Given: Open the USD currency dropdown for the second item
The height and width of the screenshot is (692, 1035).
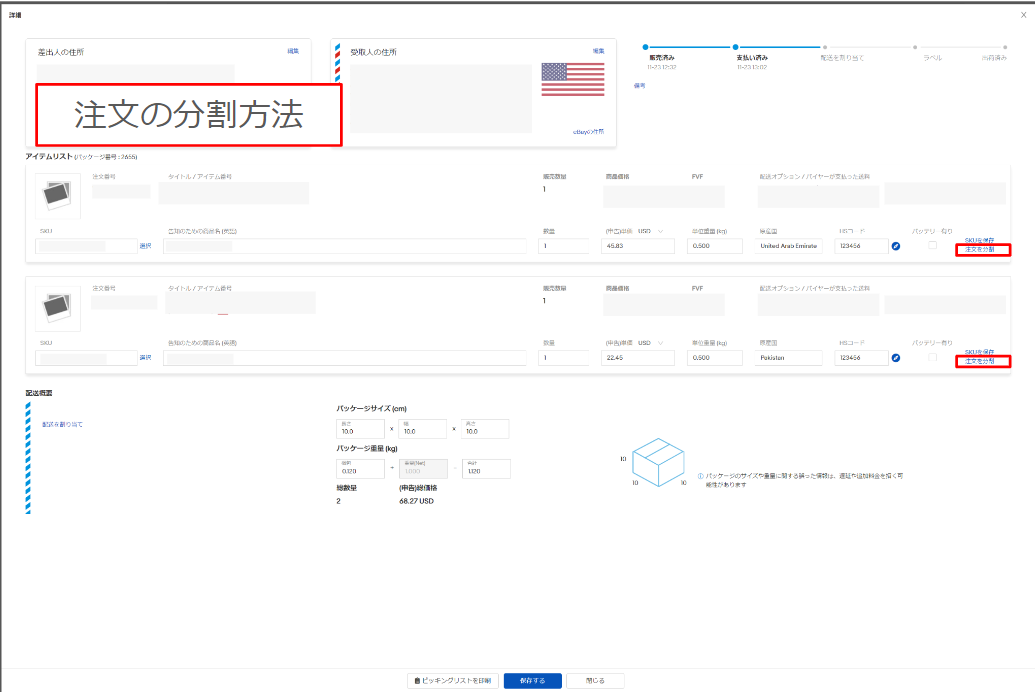Looking at the screenshot, I should pyautogui.click(x=661, y=343).
